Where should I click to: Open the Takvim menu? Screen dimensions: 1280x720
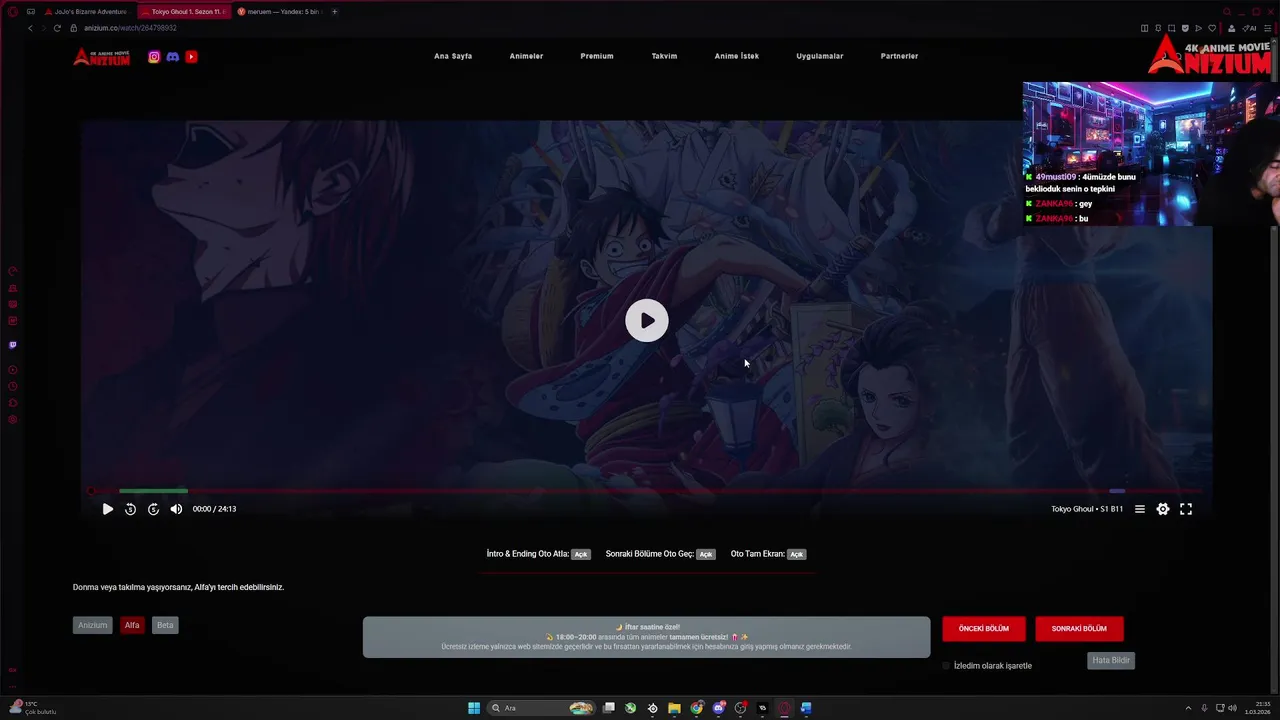(x=664, y=56)
